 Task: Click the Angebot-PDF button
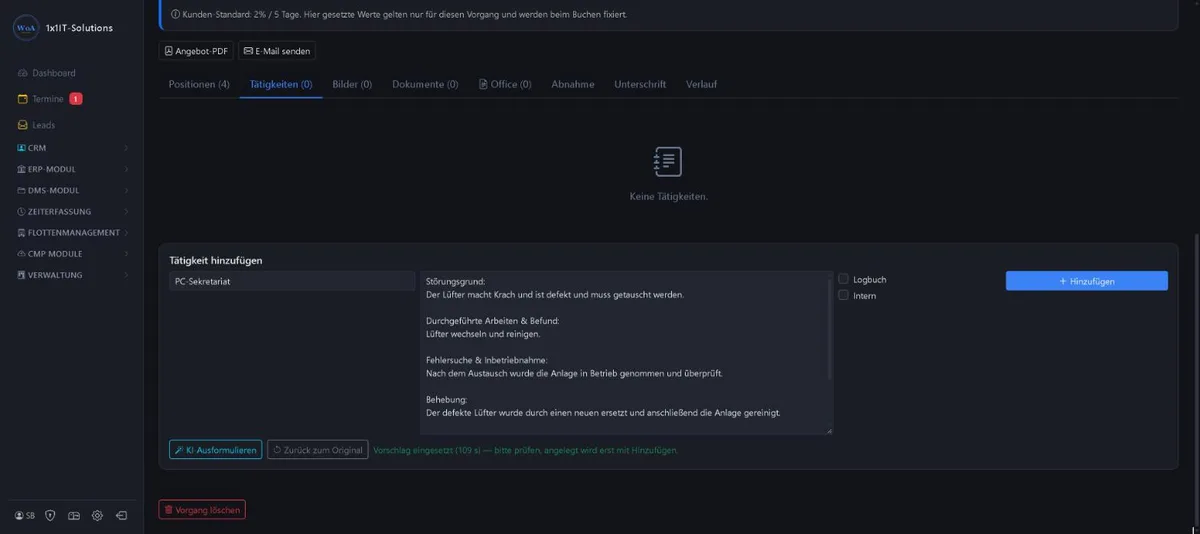tap(196, 51)
